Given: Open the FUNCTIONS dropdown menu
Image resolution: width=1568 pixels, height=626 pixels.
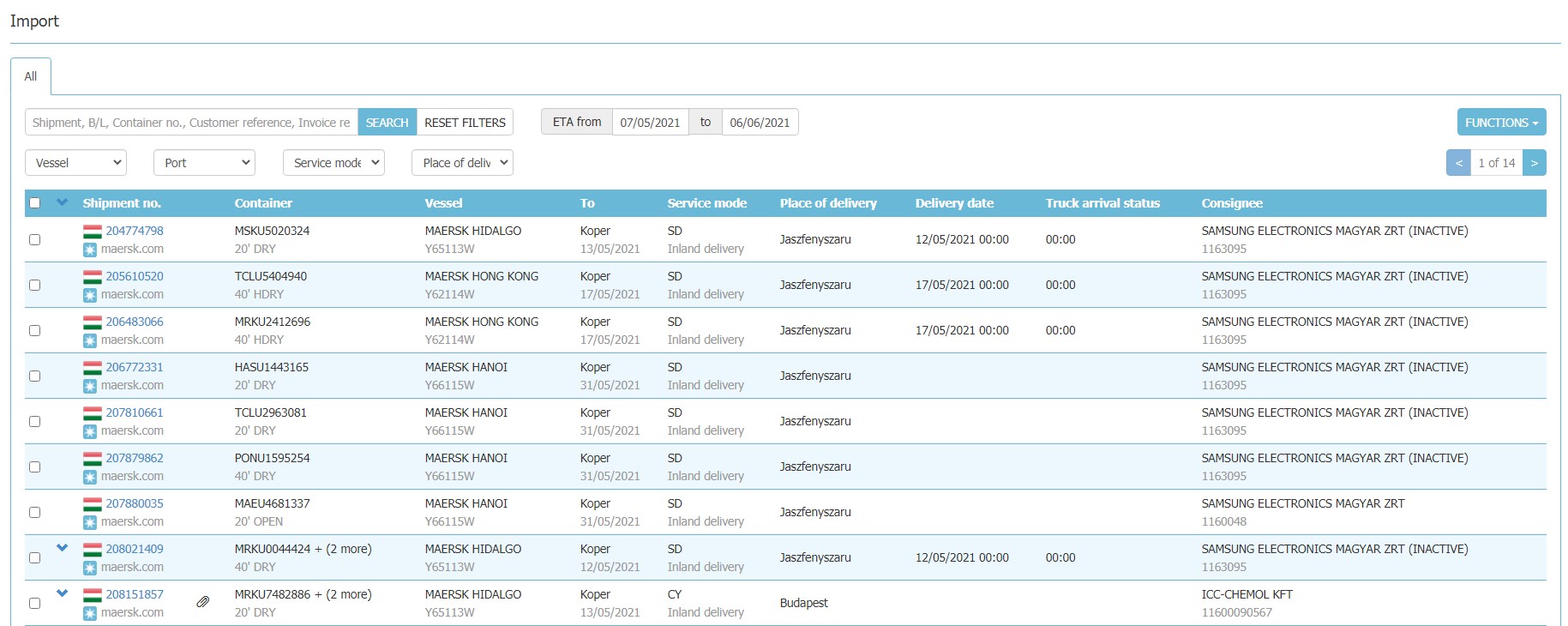Looking at the screenshot, I should coord(1501,123).
